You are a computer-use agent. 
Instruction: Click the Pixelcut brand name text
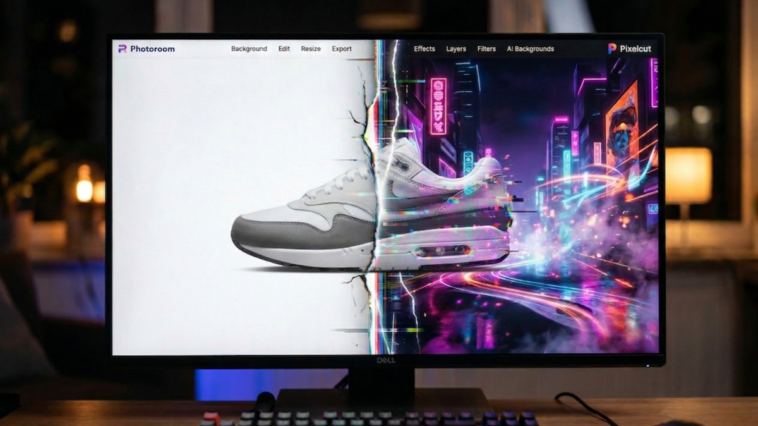pyautogui.click(x=635, y=48)
